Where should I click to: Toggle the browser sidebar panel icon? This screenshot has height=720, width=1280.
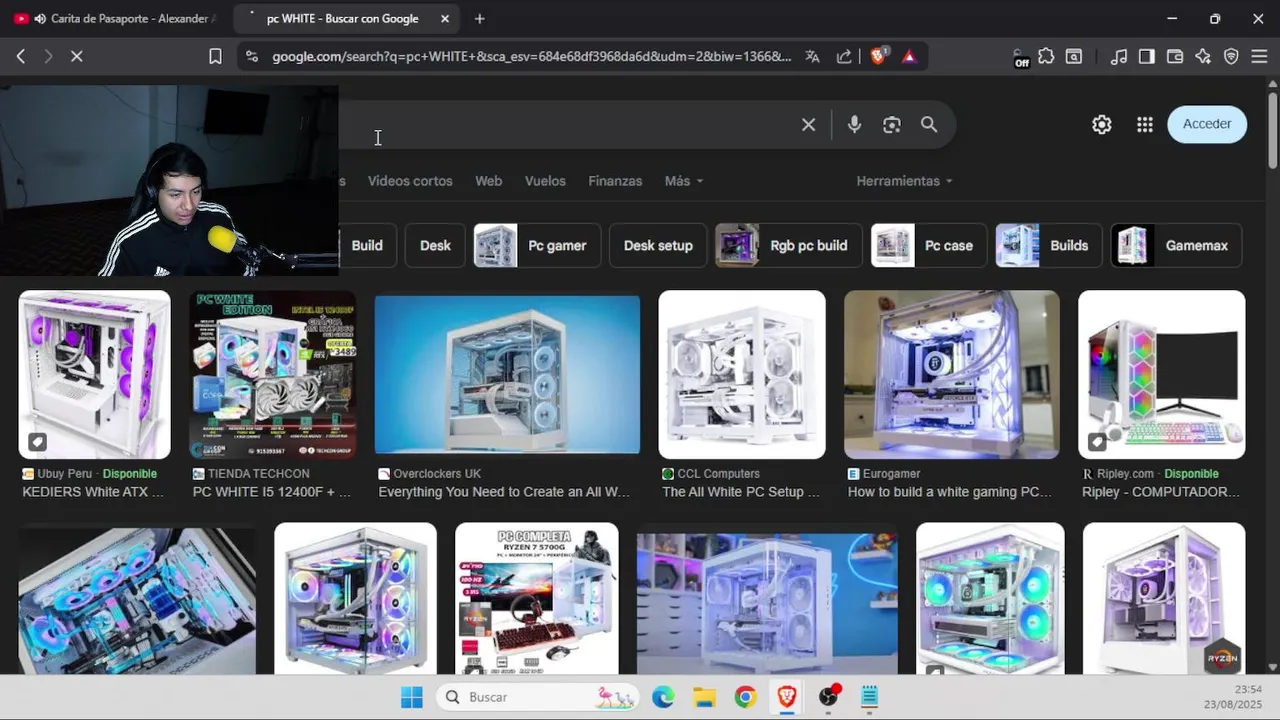pos(1147,57)
